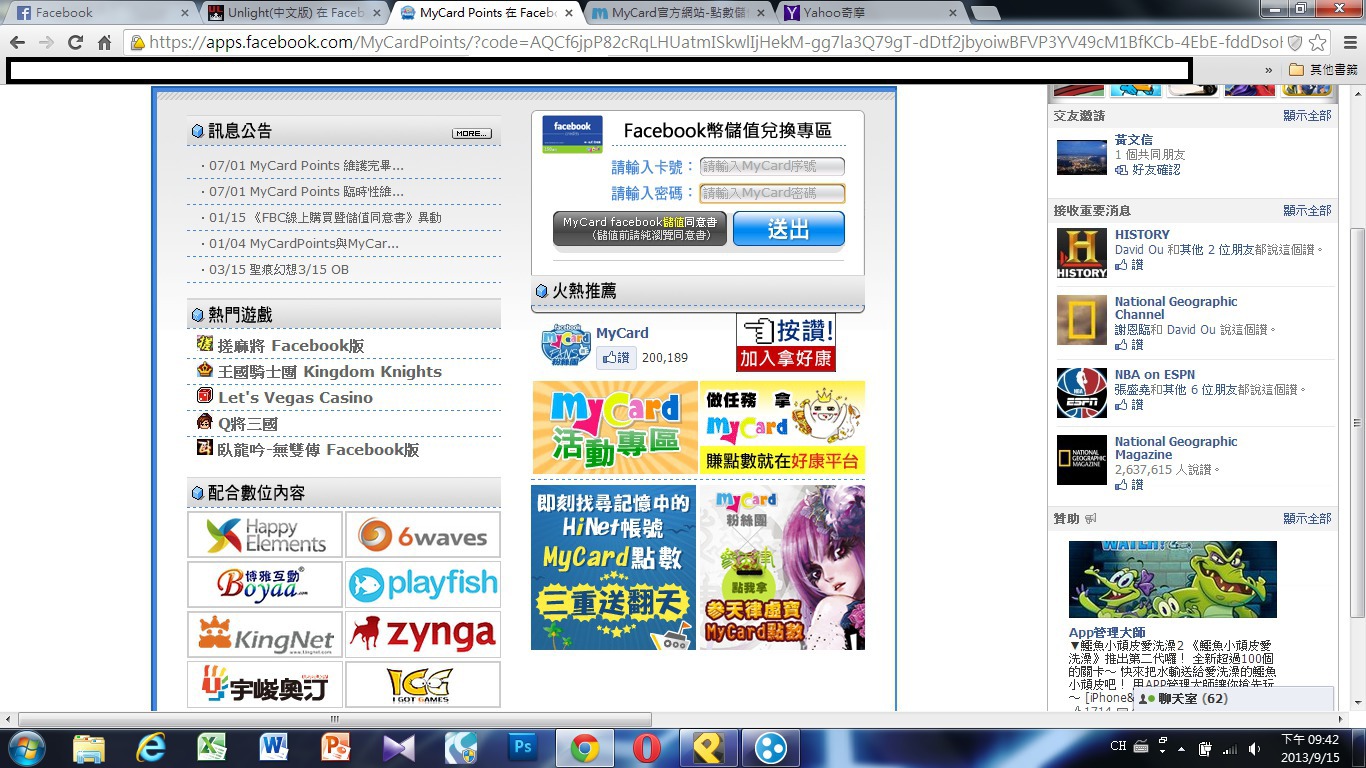
Task: Click the playfish partner logo
Action: point(423,585)
